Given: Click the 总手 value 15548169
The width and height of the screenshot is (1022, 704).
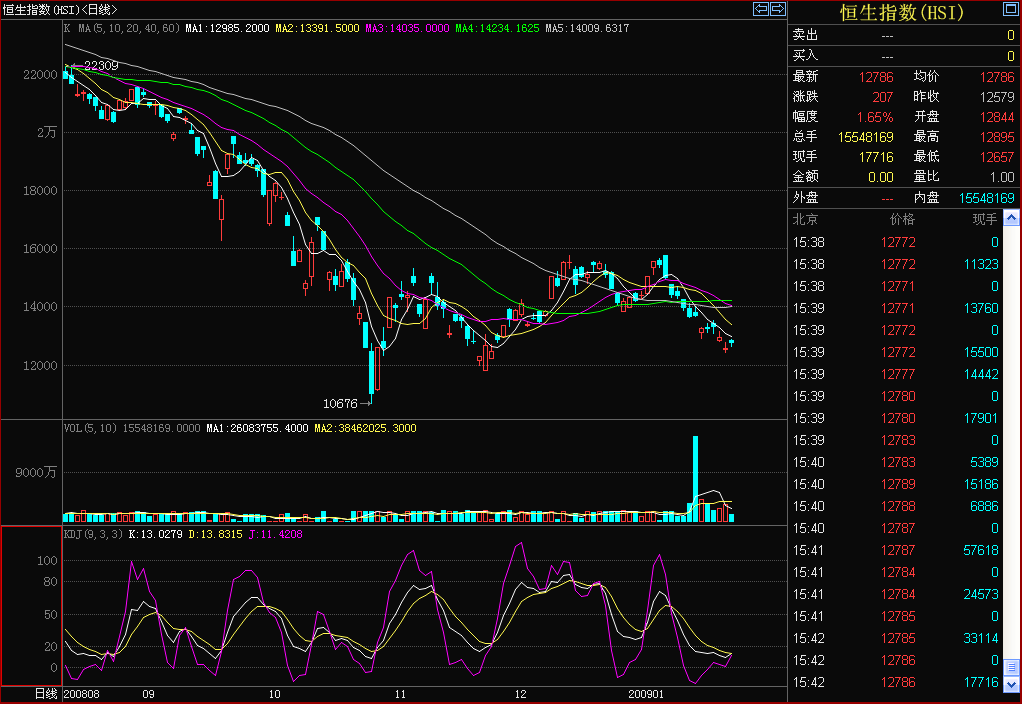Looking at the screenshot, I should pos(866,137).
